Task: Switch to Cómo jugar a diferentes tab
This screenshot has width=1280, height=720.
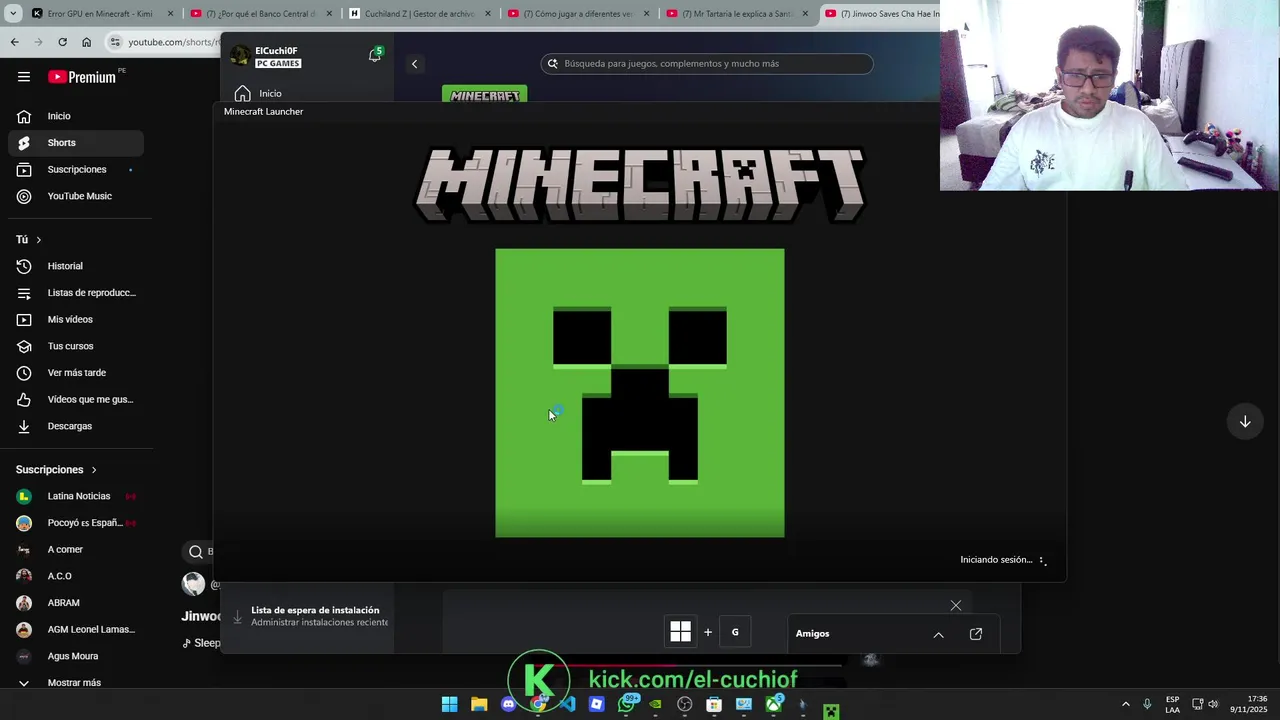Action: pyautogui.click(x=578, y=14)
